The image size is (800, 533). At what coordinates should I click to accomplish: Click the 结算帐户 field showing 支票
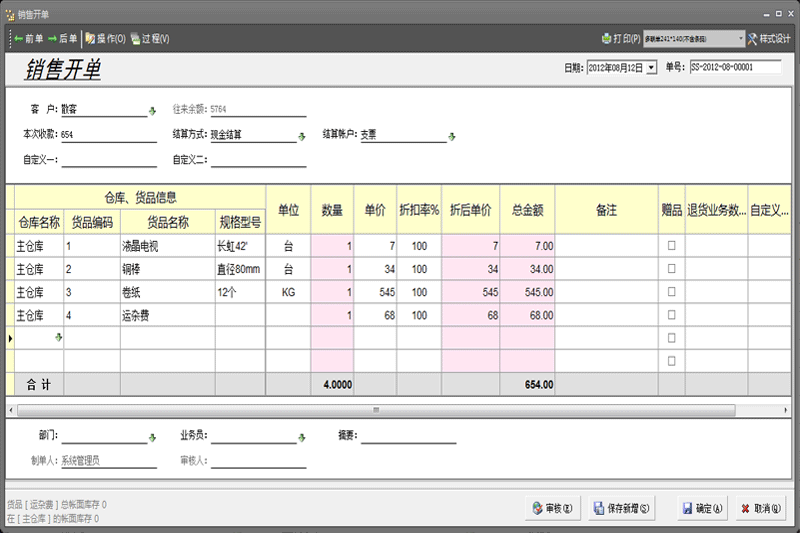click(x=404, y=135)
